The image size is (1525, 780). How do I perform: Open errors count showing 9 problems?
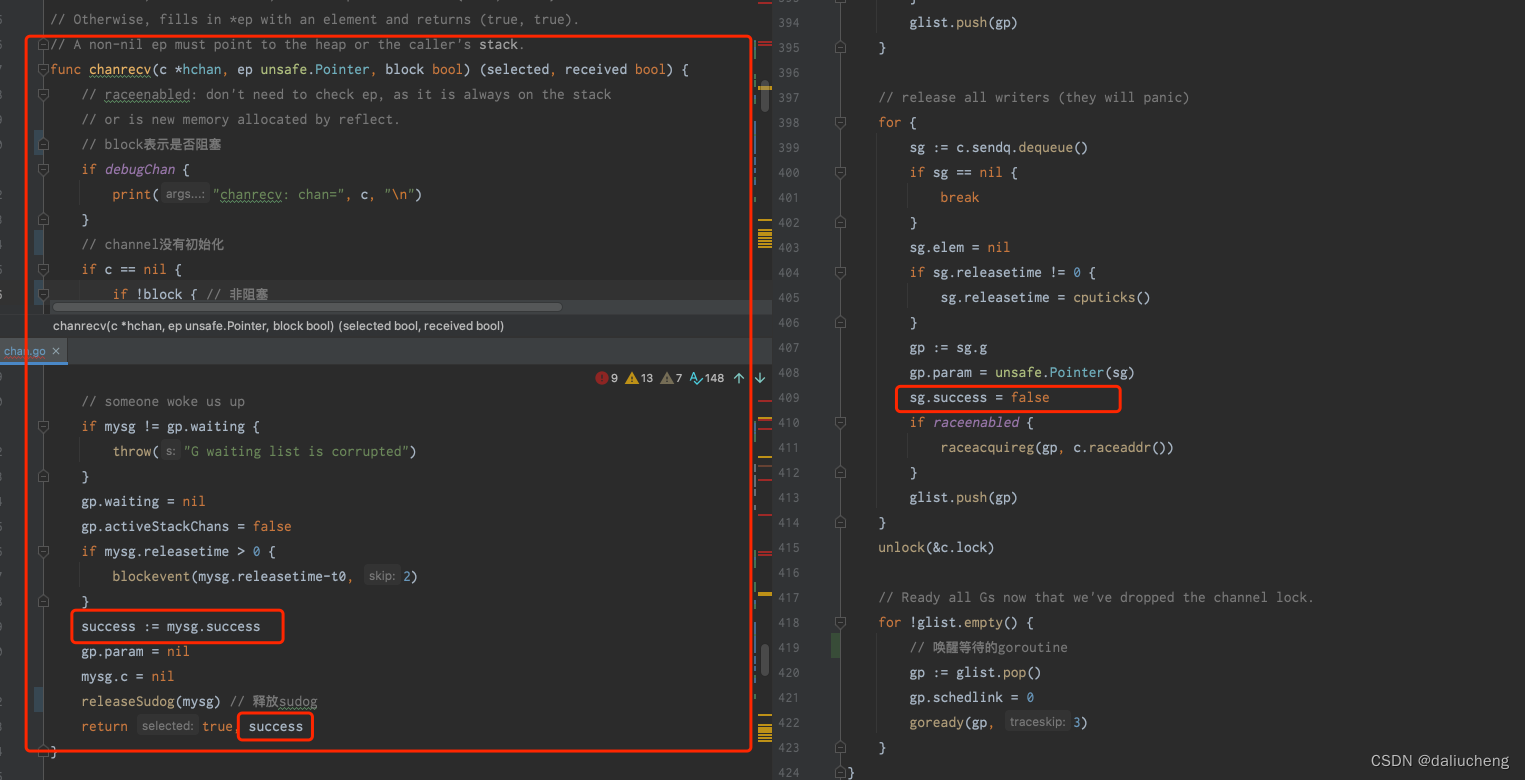click(607, 378)
